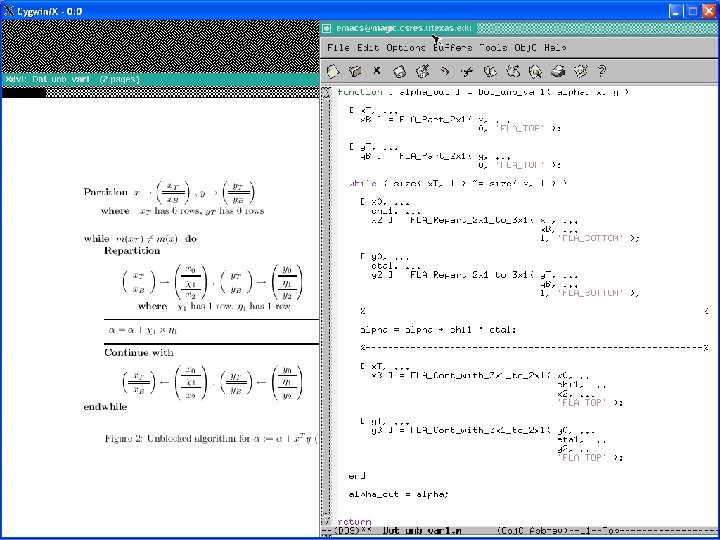
Task: Click the Open directory (dired) toolbar icon
Action: point(355,71)
